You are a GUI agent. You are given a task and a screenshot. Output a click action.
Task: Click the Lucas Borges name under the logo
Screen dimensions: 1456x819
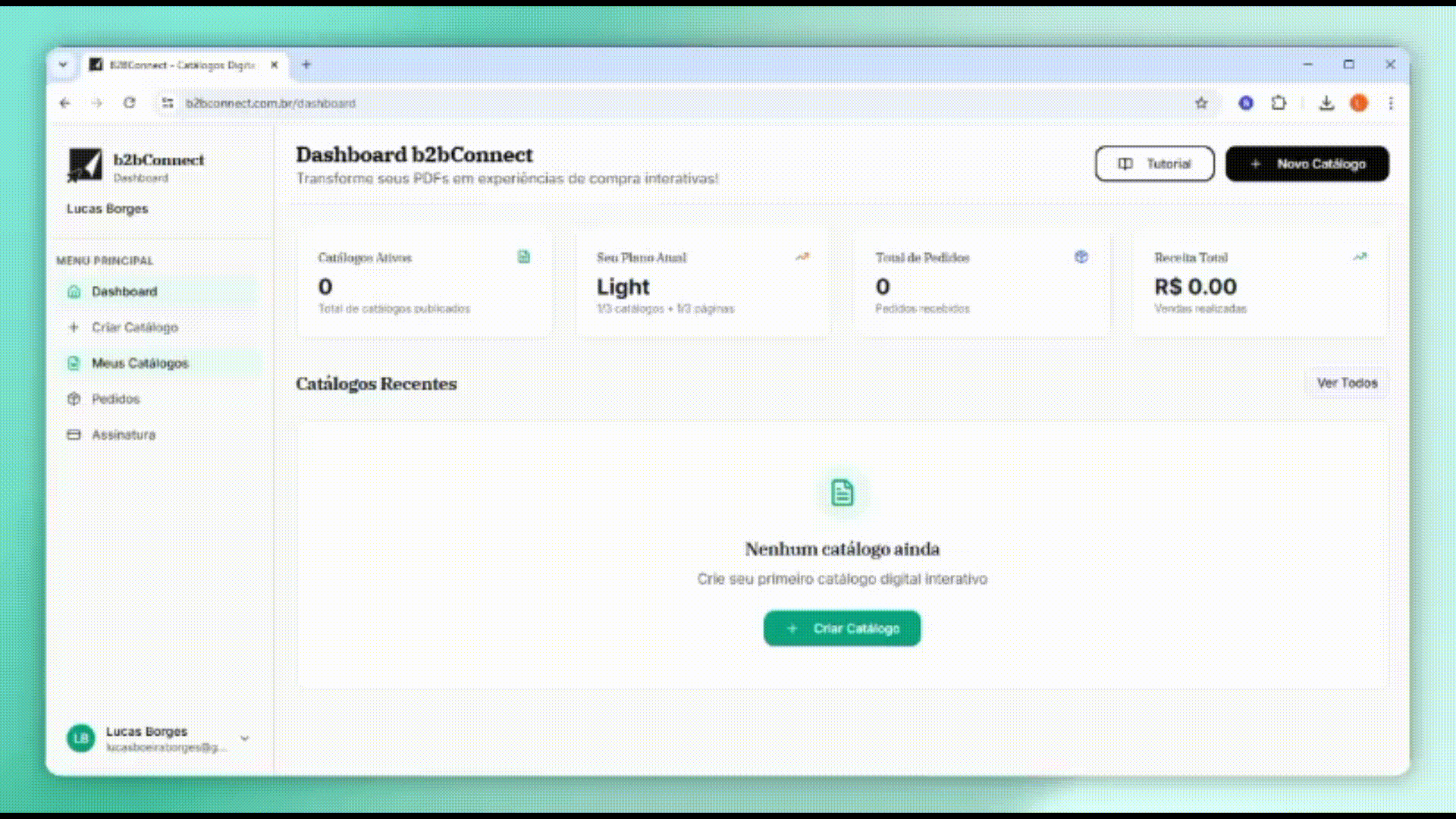click(x=107, y=209)
